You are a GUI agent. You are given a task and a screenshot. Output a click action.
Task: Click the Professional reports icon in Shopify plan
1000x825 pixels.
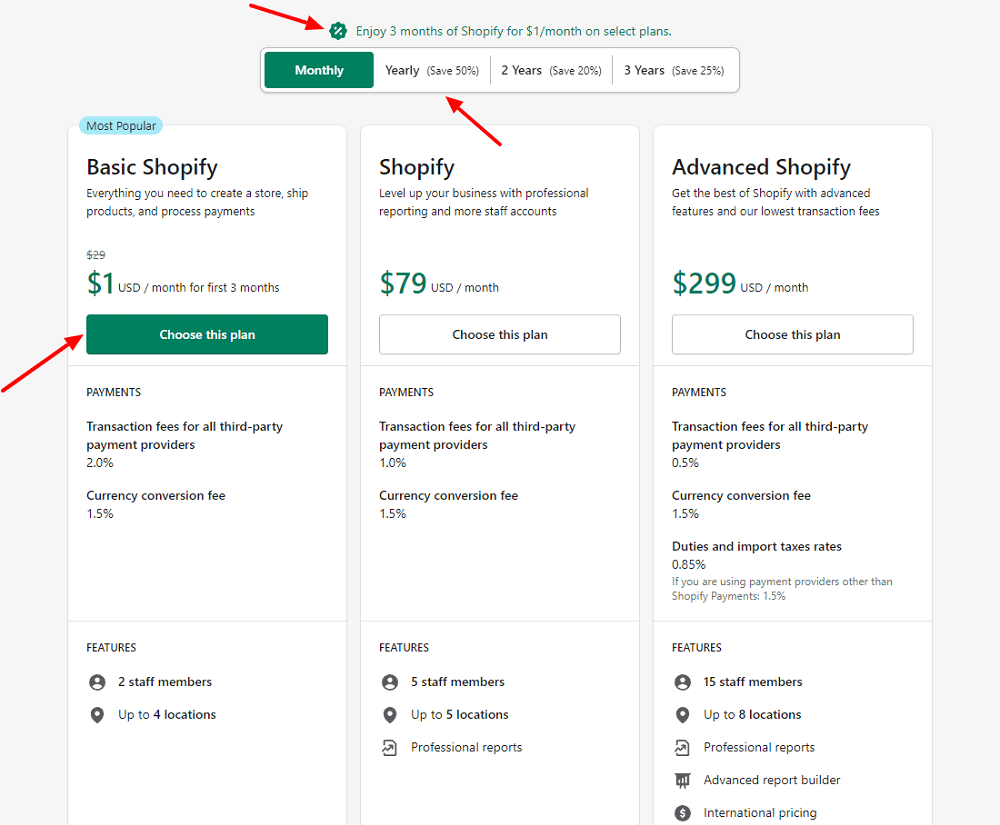pyautogui.click(x=390, y=747)
